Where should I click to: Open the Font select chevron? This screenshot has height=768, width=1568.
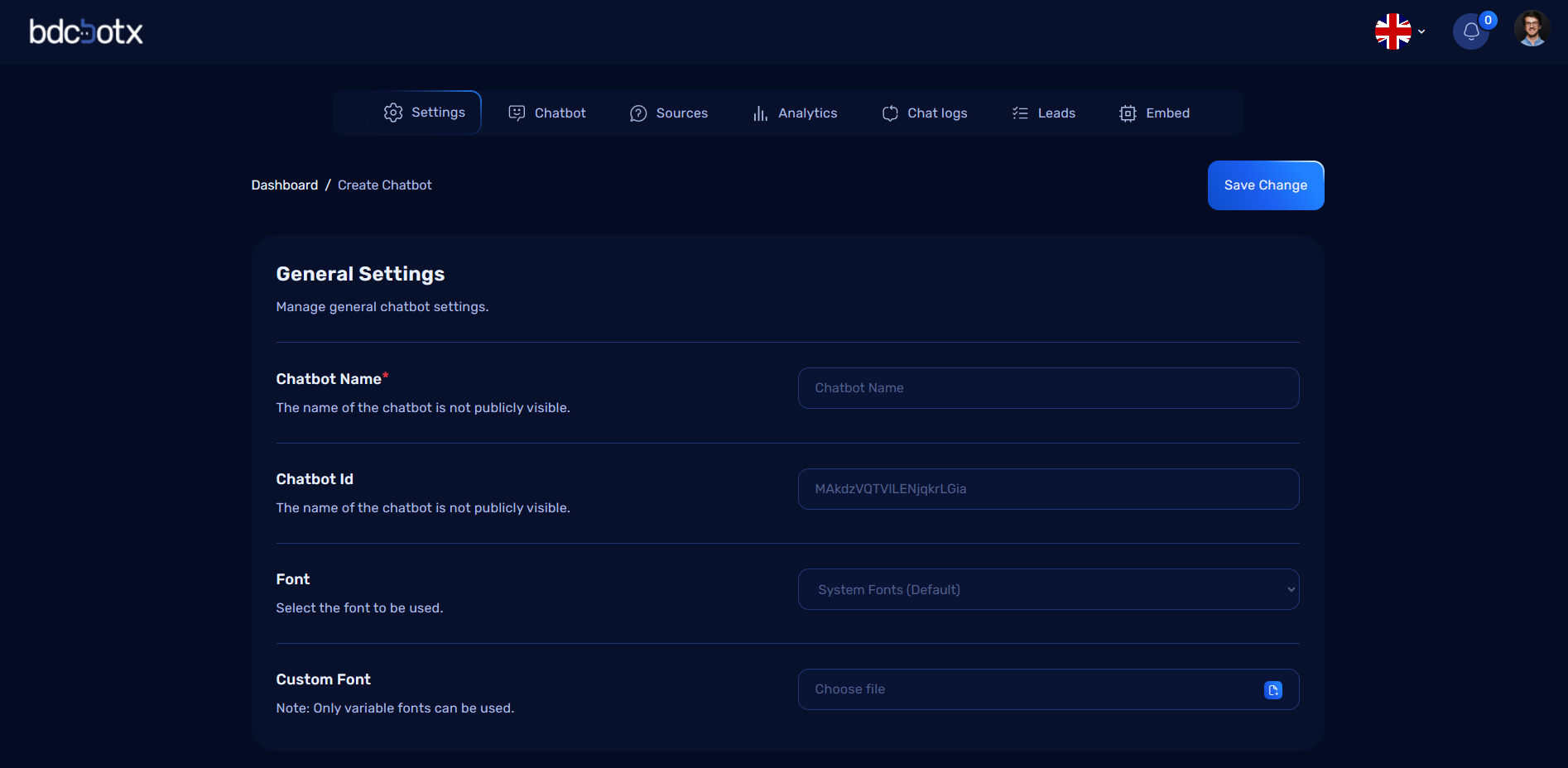click(x=1289, y=589)
